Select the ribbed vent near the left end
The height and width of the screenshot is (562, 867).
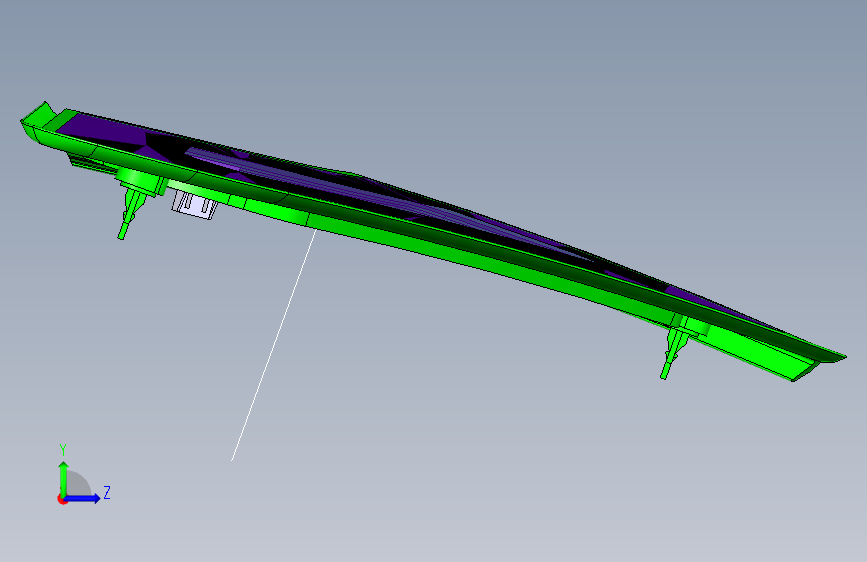(x=87, y=162)
